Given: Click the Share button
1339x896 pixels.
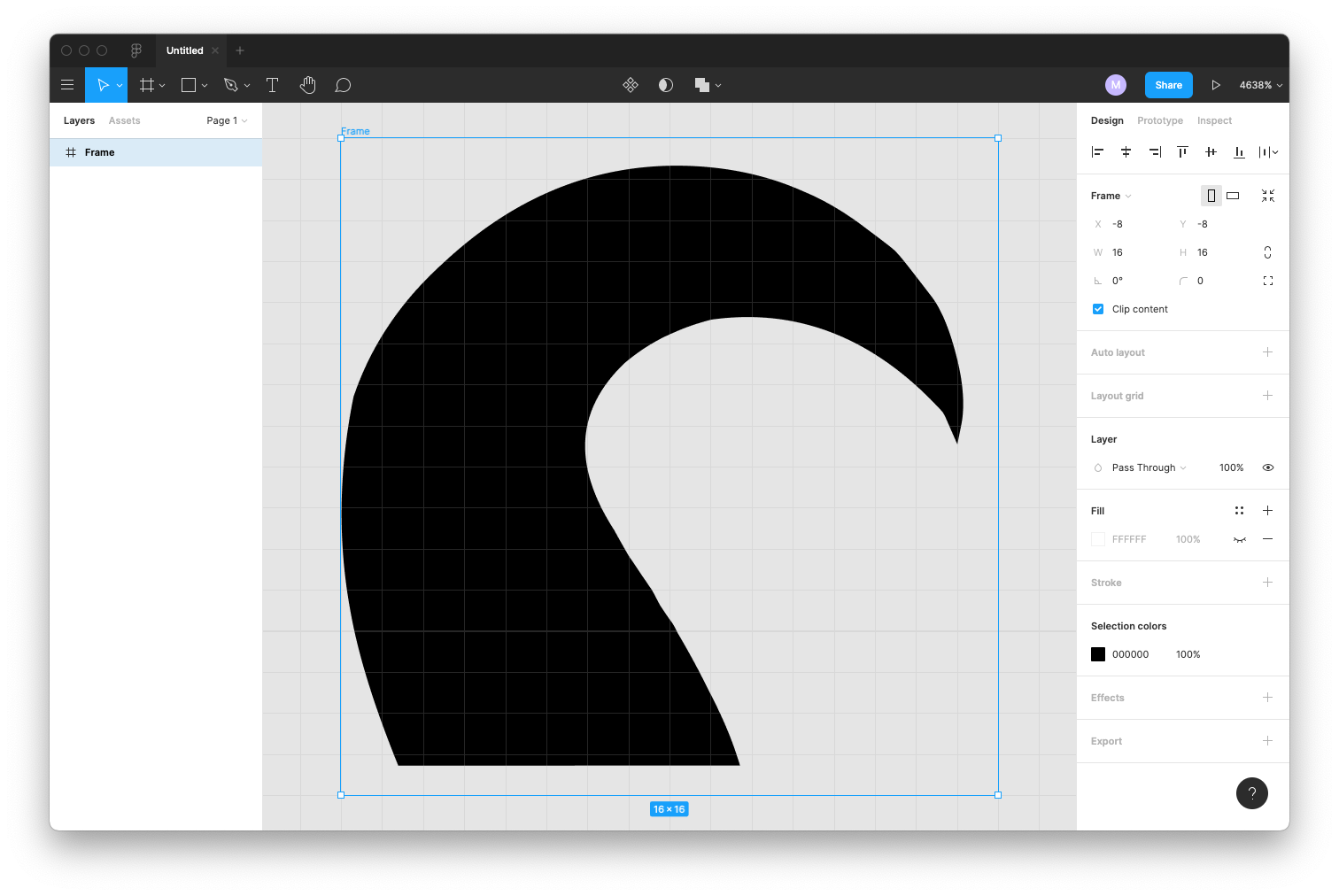Looking at the screenshot, I should point(1168,84).
